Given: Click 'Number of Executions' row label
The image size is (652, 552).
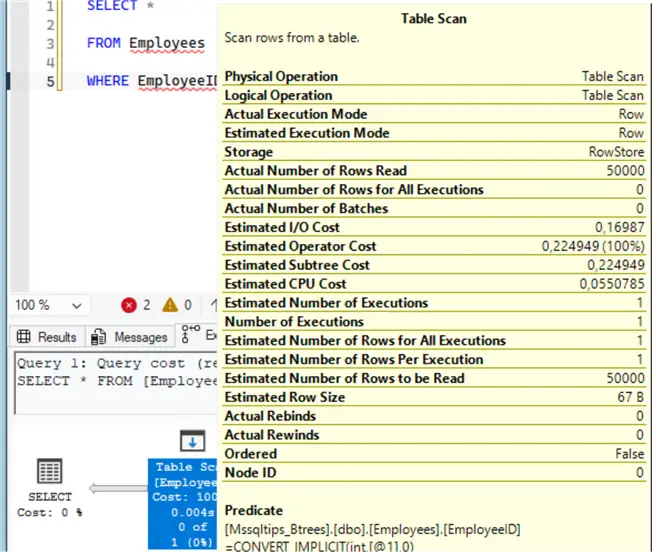Looking at the screenshot, I should (x=294, y=322).
